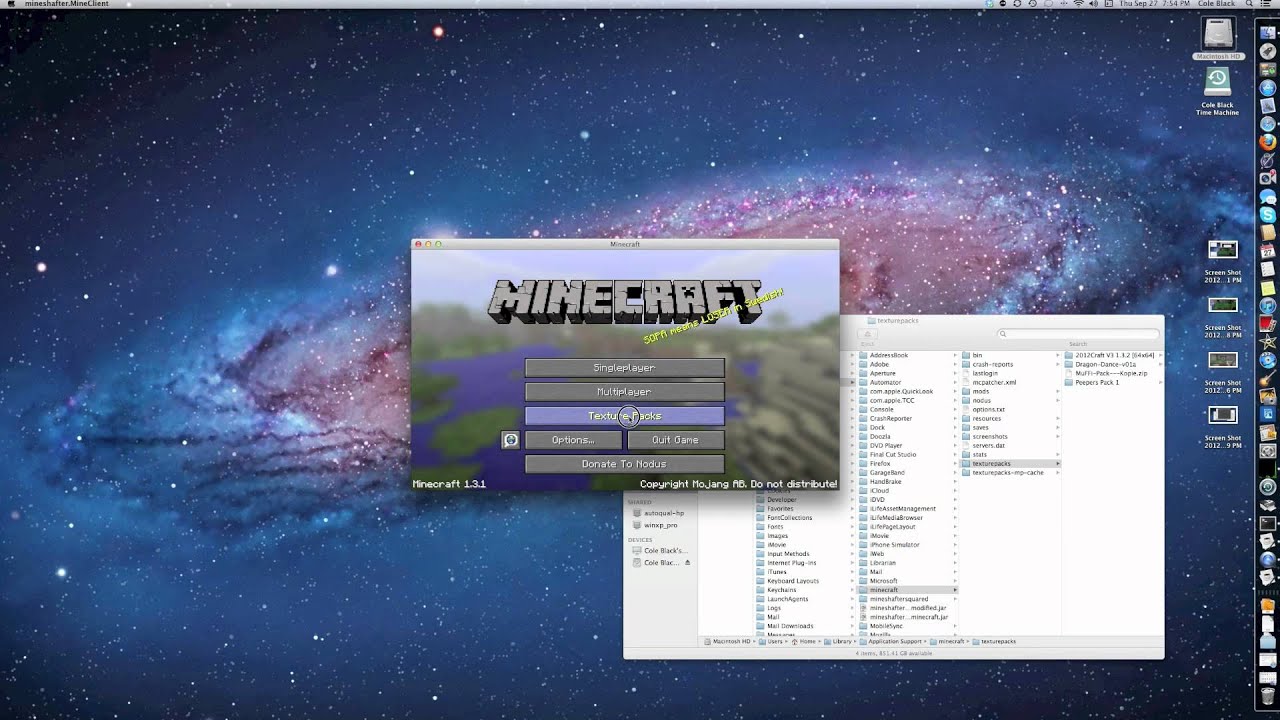Open winxp_pro in the Shared sidebar
Screen dimensions: 1280x720
point(655,525)
